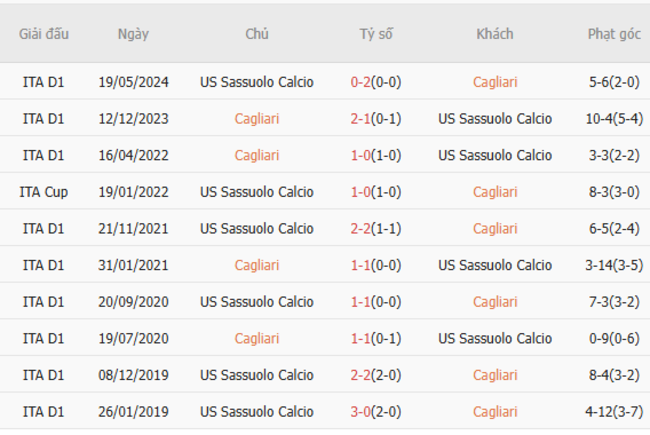Click the Cagliari link in the 19/05/2024 row

pyautogui.click(x=495, y=82)
